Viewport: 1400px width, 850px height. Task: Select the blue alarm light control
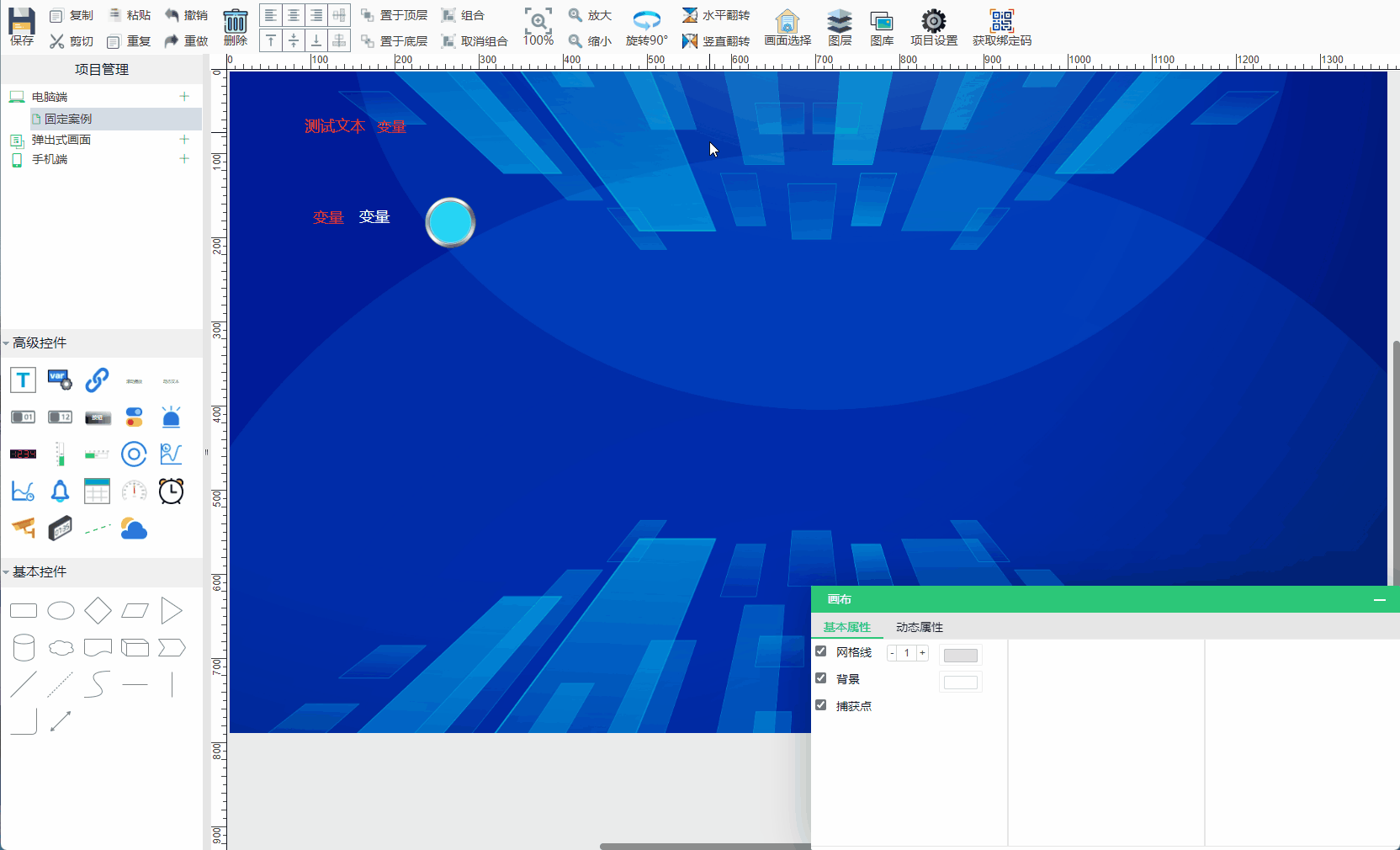171,417
